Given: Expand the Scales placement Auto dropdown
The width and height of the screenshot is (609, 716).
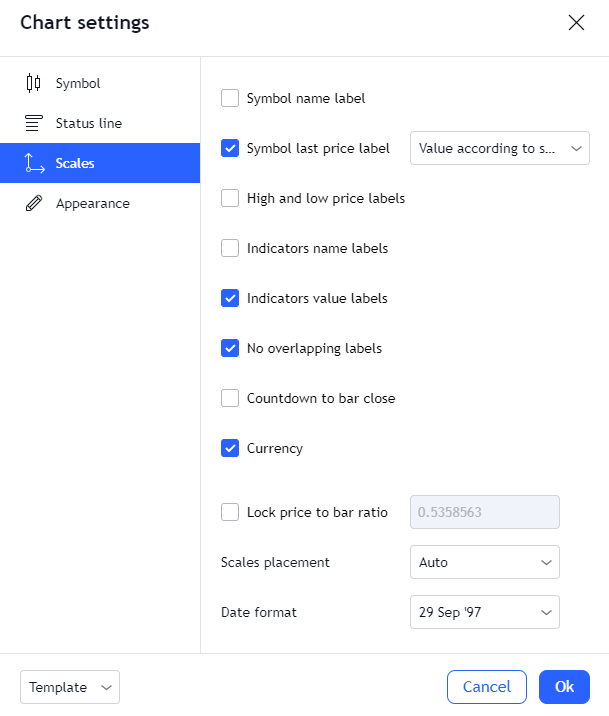Looking at the screenshot, I should point(485,562).
